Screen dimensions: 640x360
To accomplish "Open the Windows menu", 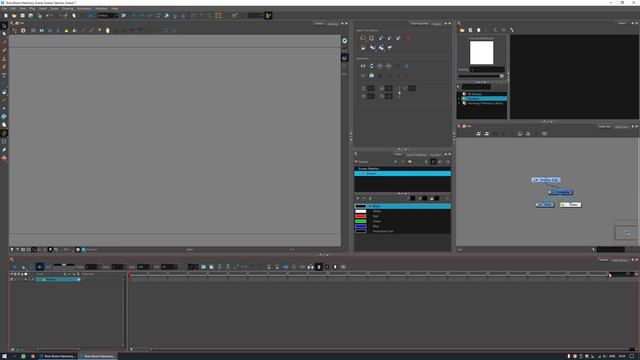I will [101, 9].
